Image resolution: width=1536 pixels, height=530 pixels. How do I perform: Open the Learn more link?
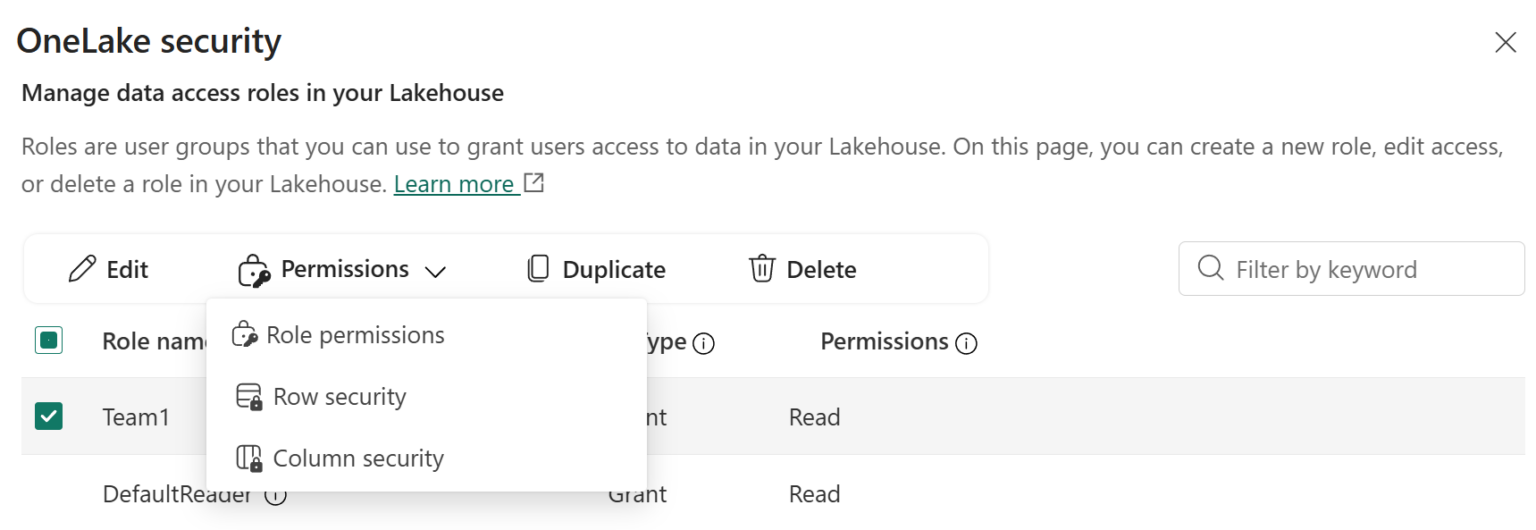click(456, 184)
